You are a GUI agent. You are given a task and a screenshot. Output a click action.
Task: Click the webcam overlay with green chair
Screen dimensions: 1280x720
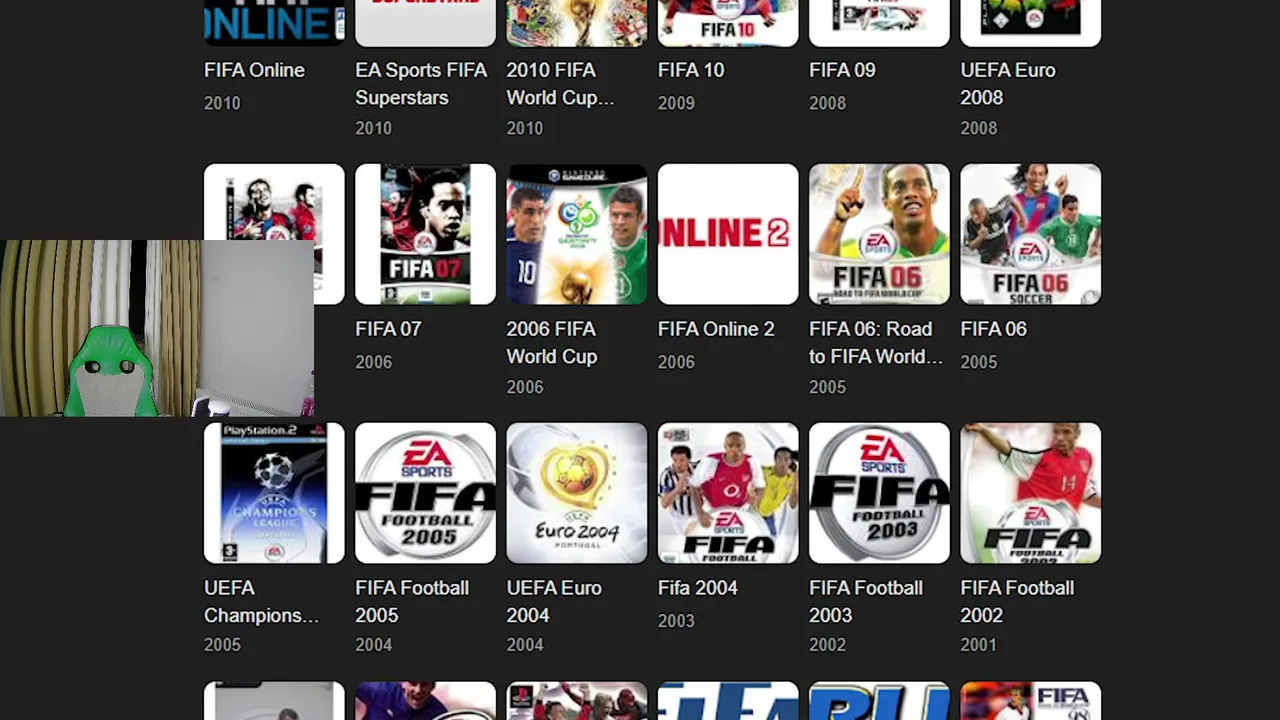tap(157, 328)
